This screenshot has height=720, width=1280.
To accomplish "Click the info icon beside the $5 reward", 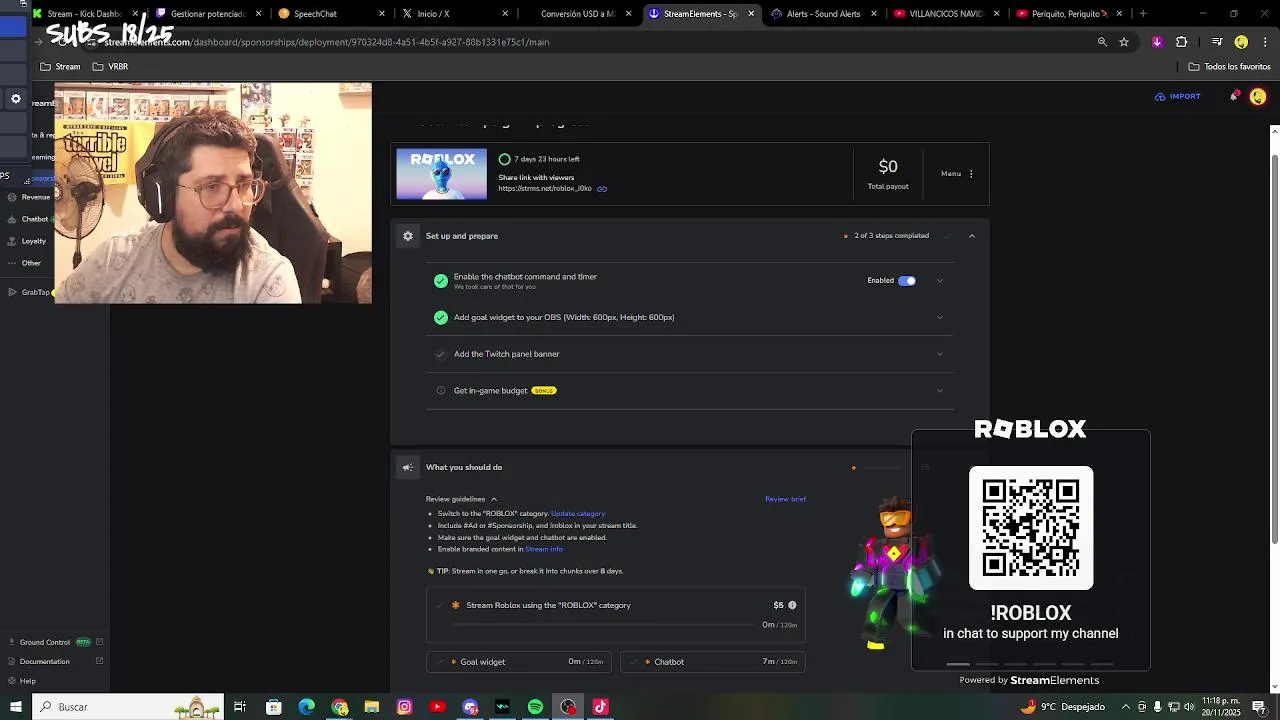I will click(792, 605).
